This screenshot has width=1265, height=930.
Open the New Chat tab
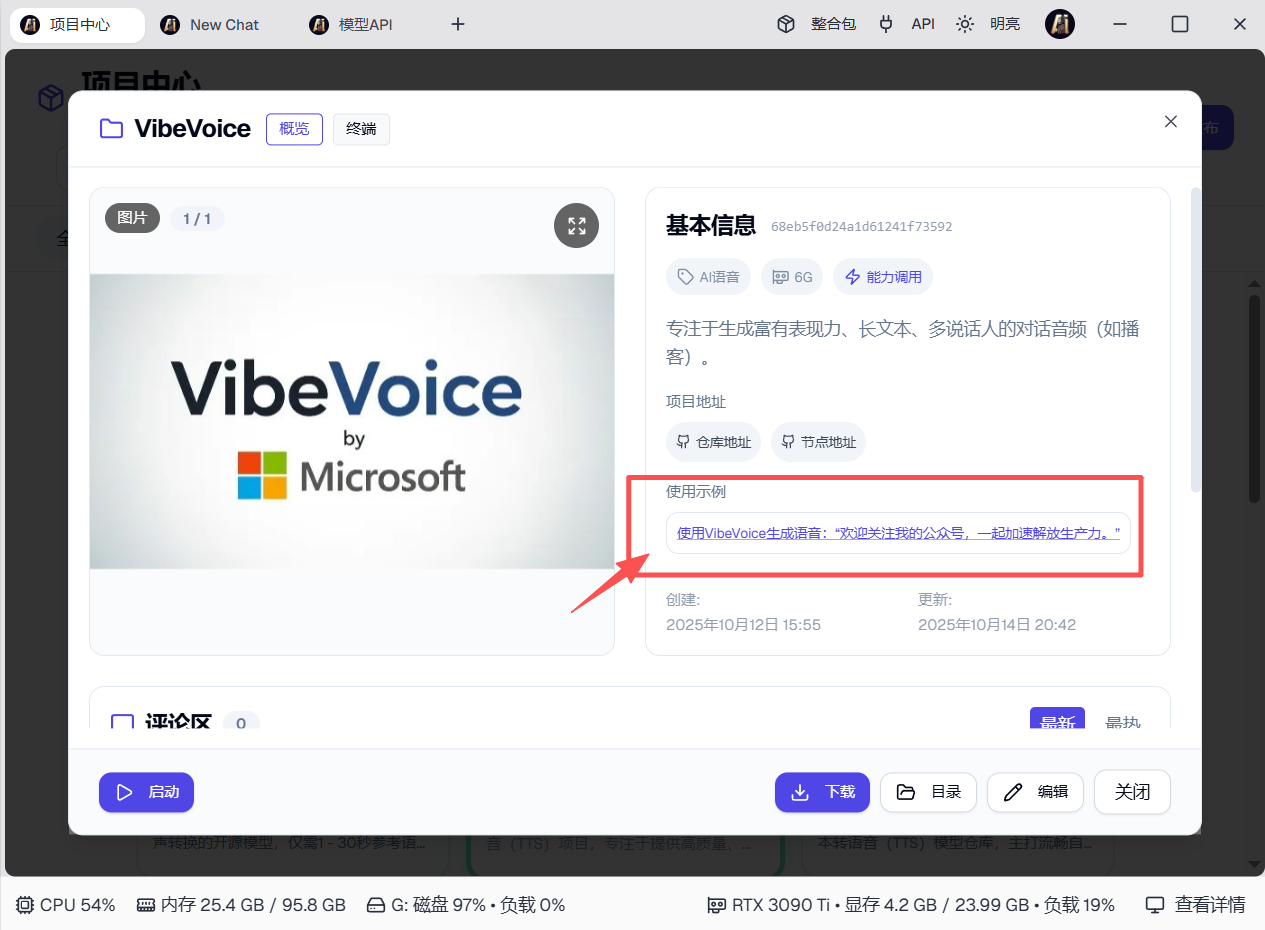click(x=224, y=25)
